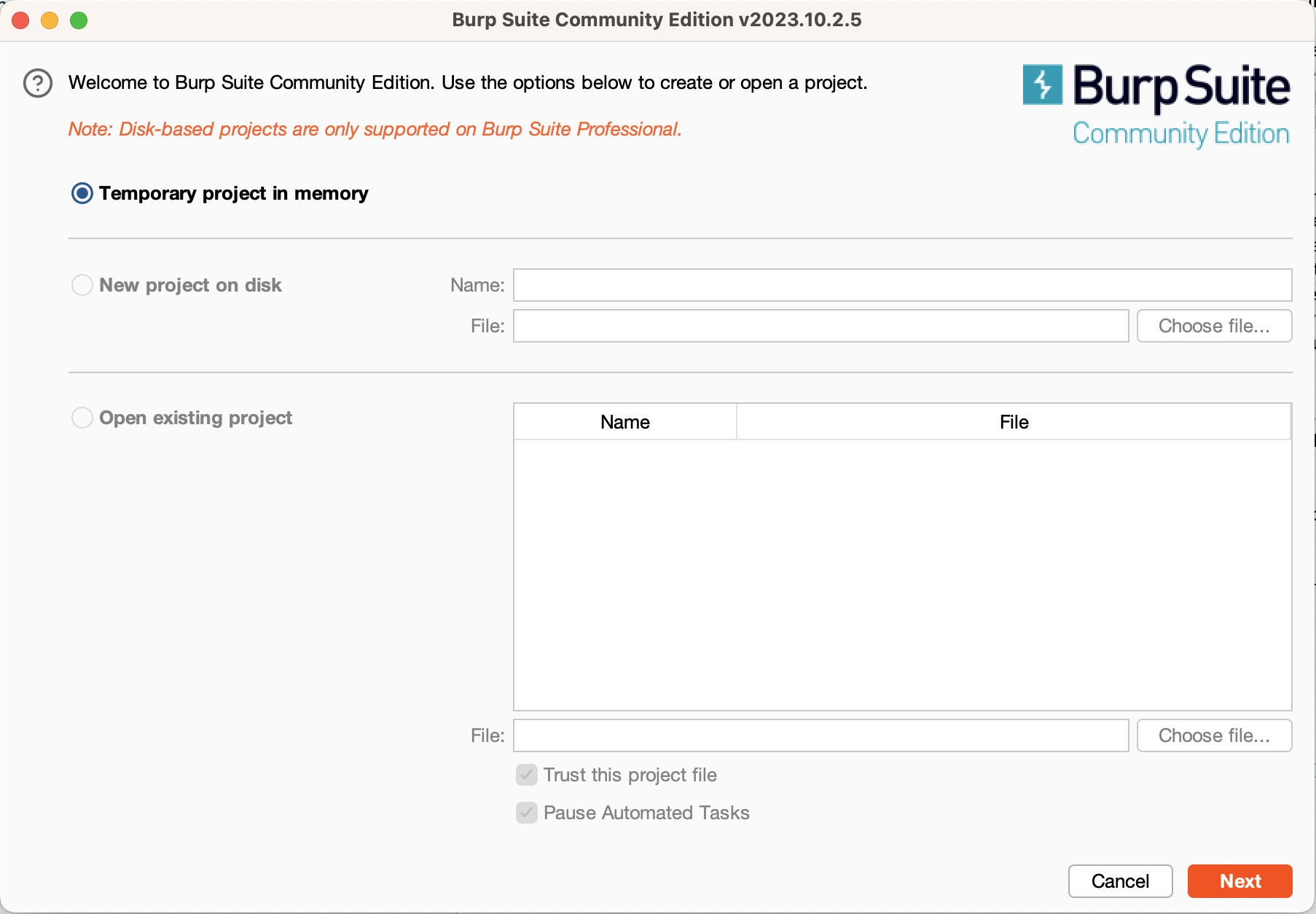The width and height of the screenshot is (1316, 914).
Task: Click the disk-based projects warning note
Action: coord(375,129)
